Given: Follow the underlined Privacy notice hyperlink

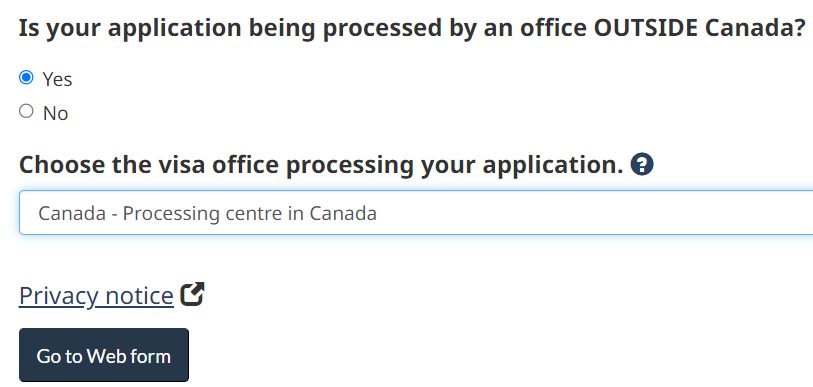Looking at the screenshot, I should pos(96,296).
